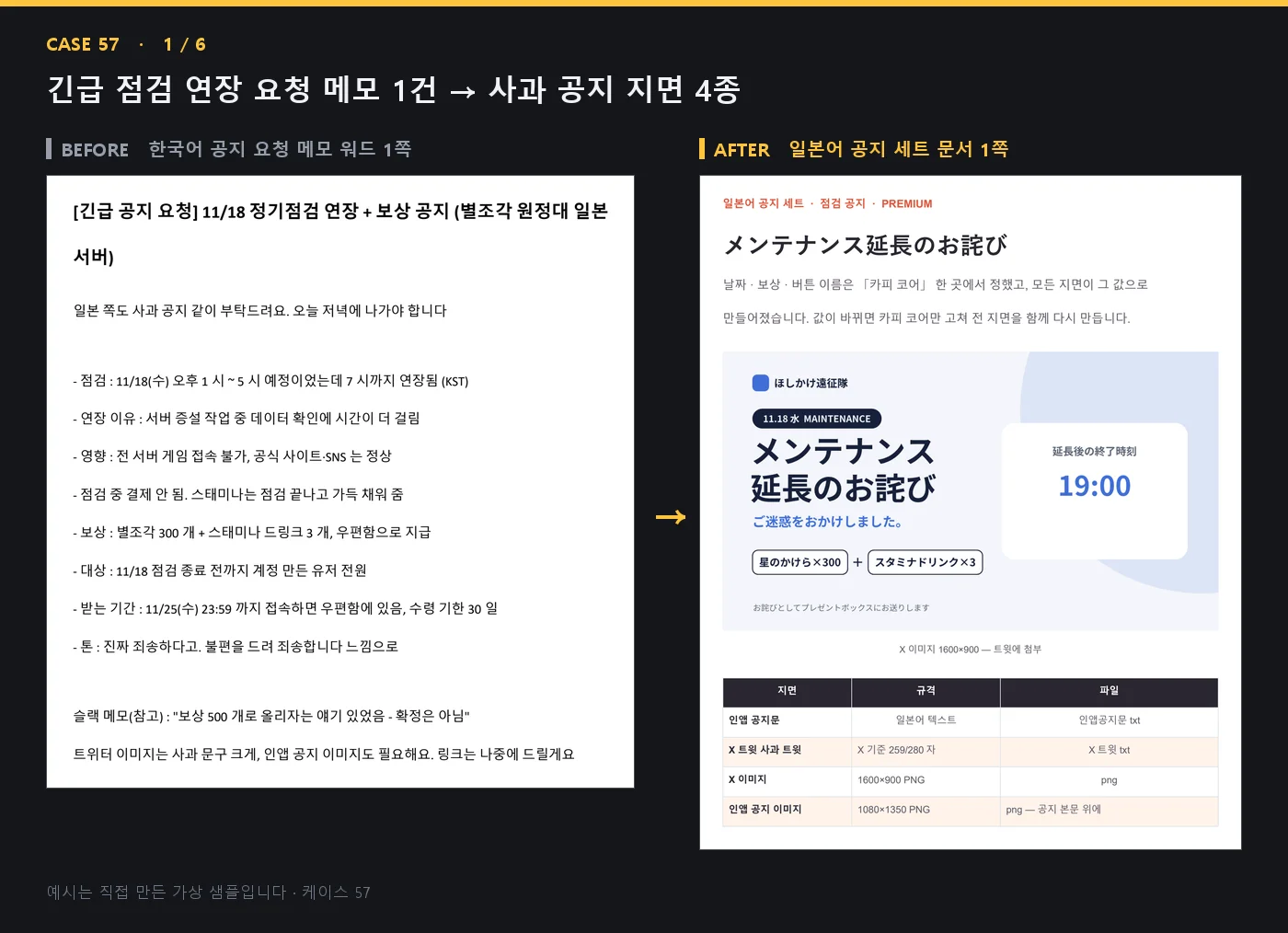The height and width of the screenshot is (933, 1288).
Task: Click the '1080×1350 PNG' table cell
Action: click(893, 810)
